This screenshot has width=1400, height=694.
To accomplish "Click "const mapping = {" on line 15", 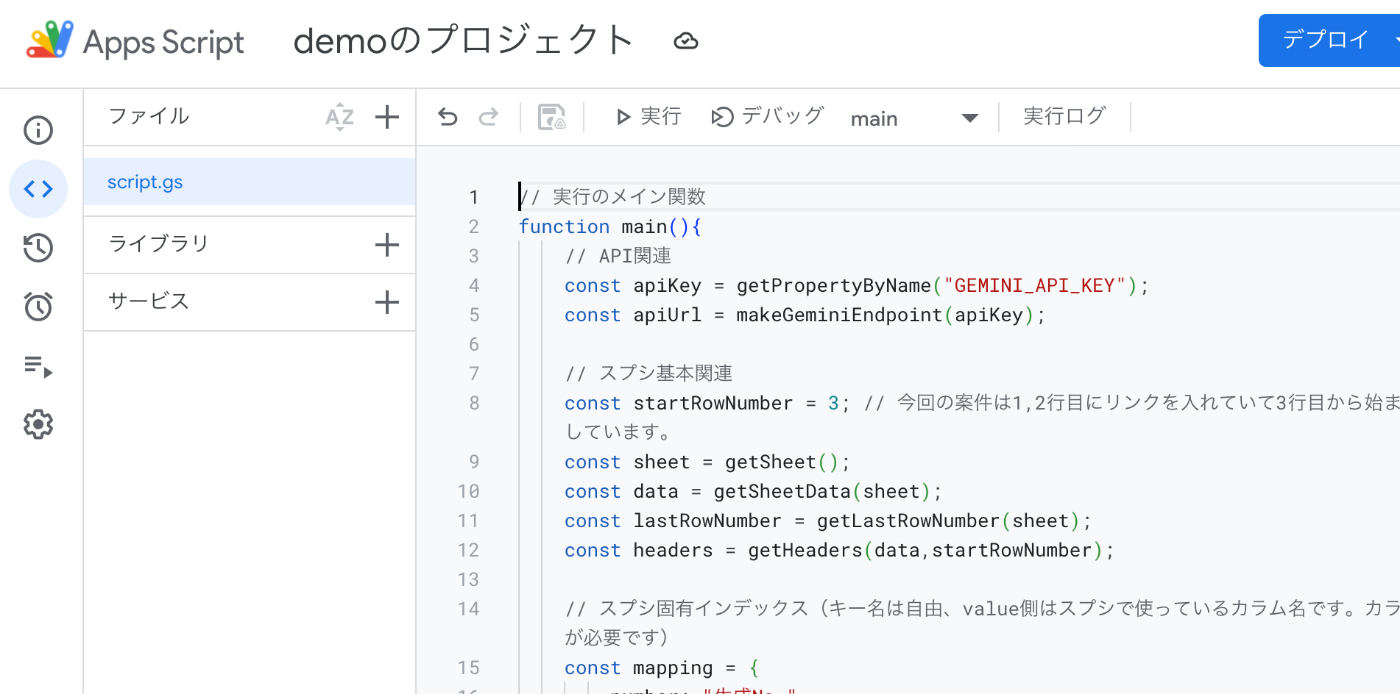I will coord(662,668).
